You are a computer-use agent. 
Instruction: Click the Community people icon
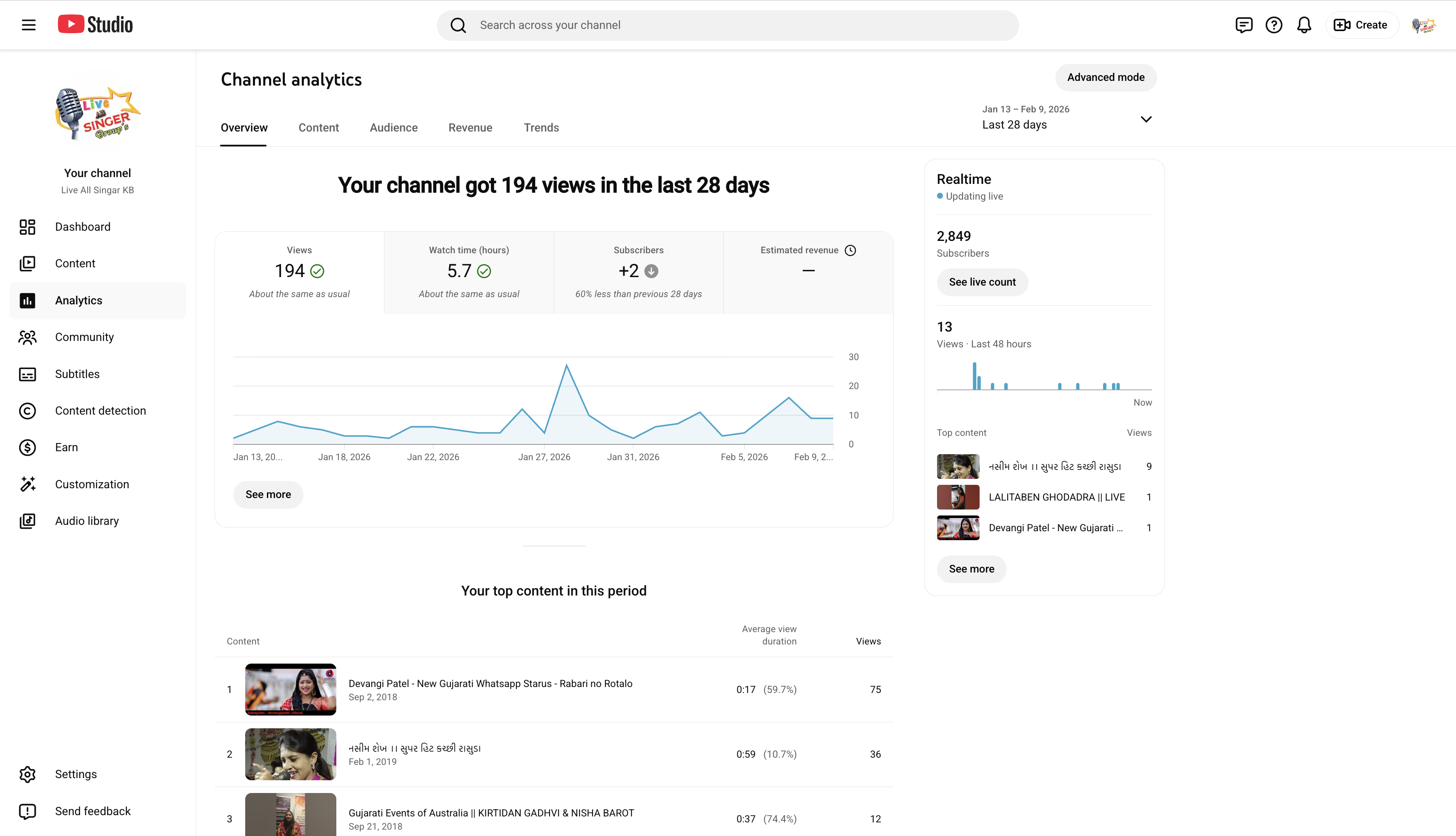pos(28,337)
